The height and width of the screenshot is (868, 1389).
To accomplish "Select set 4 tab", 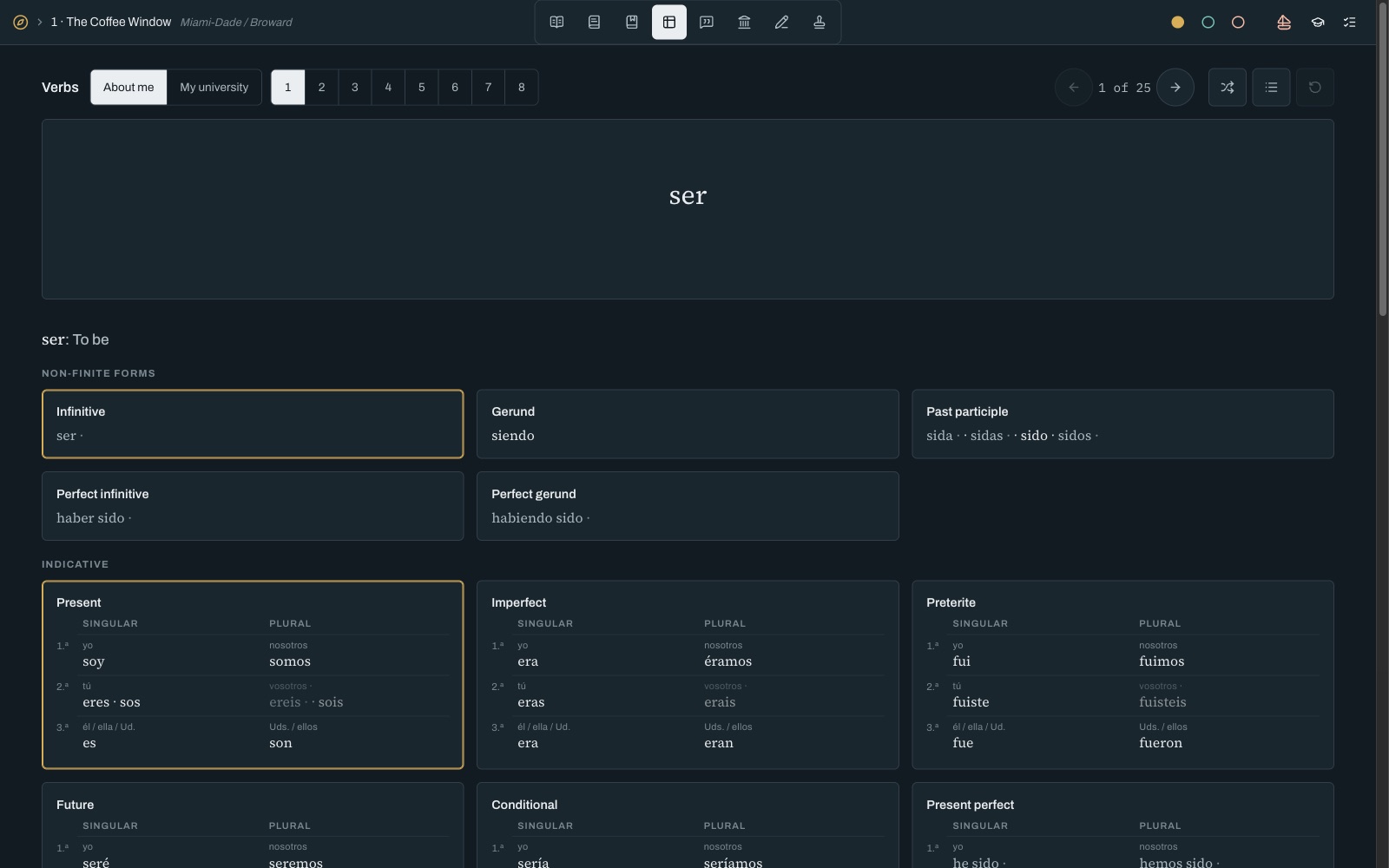I will [x=388, y=87].
